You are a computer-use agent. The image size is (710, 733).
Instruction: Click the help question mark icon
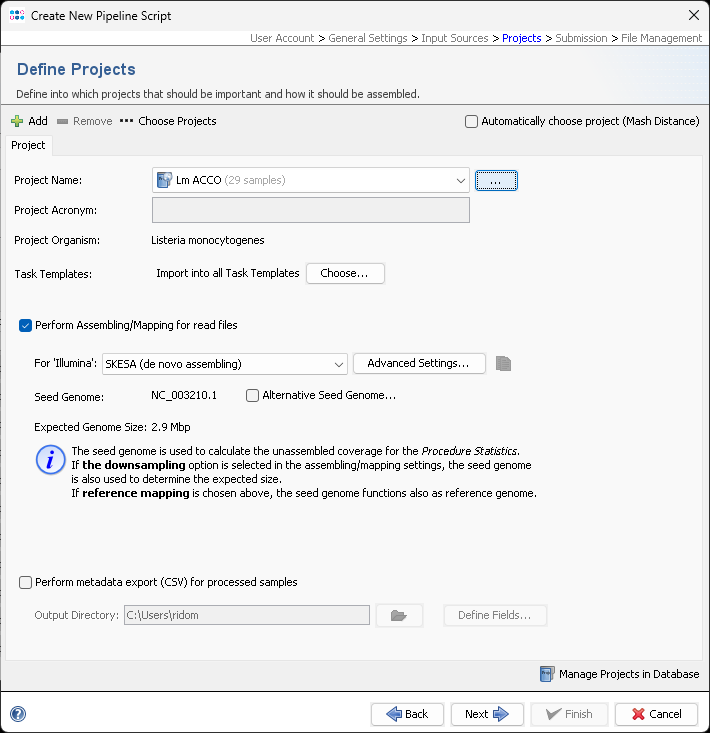[17, 714]
